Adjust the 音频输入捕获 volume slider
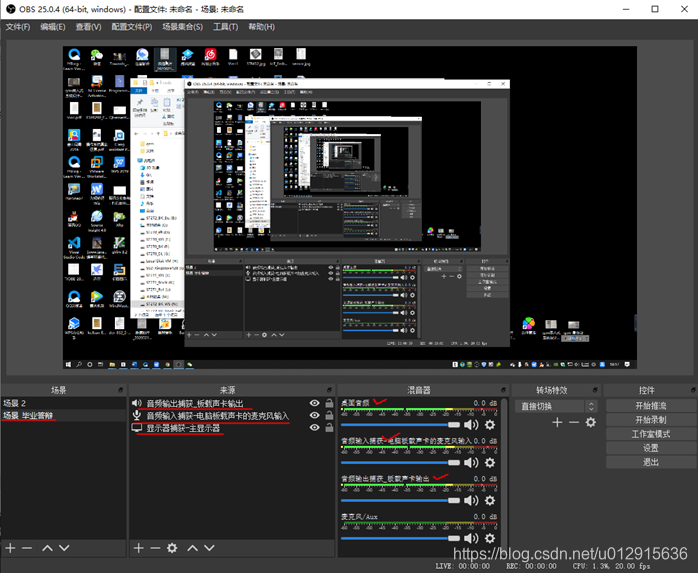Viewport: 698px width, 573px height. click(400, 463)
